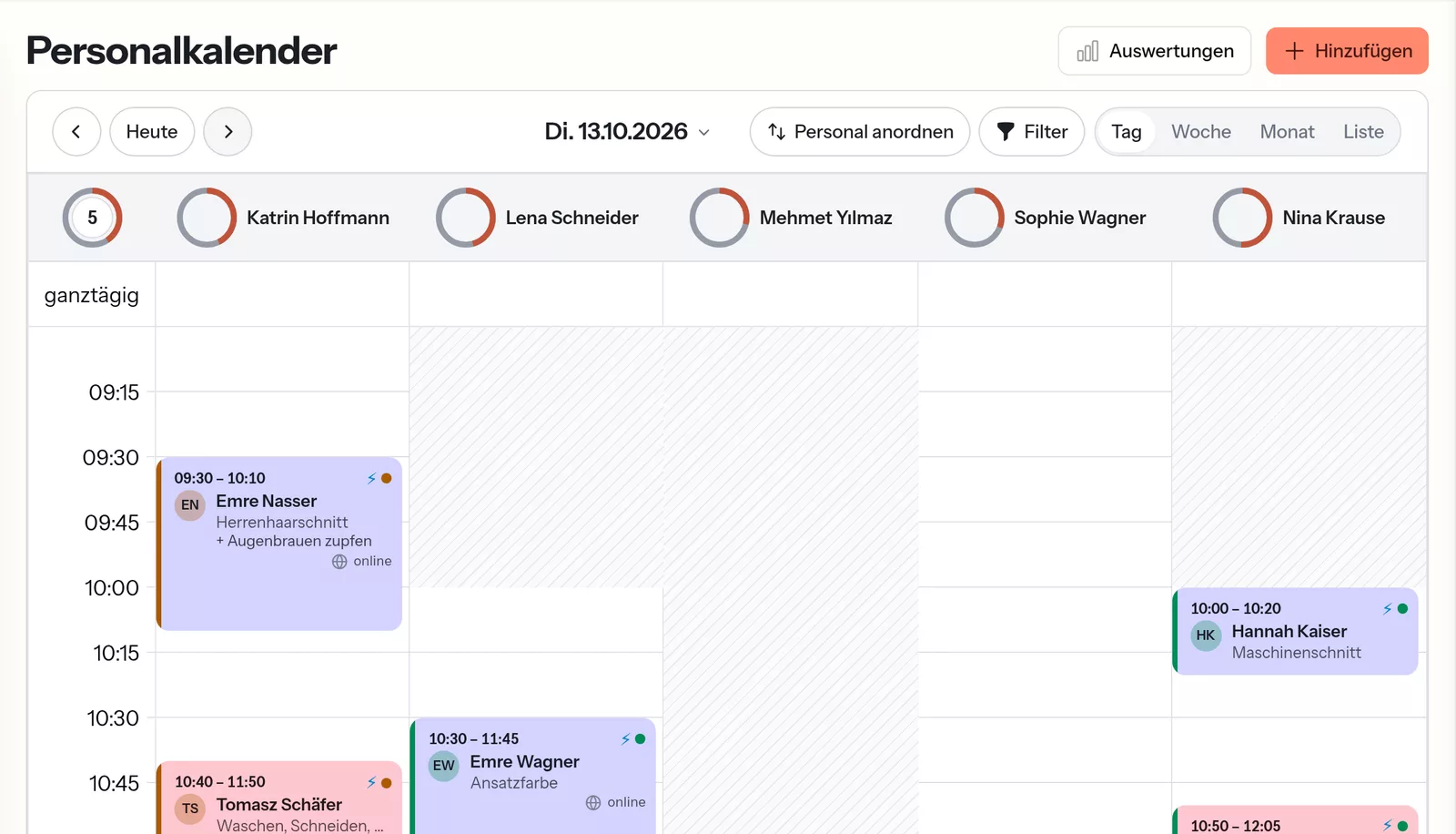Viewport: 1456px width, 834px height.
Task: Go to the previous day with left chevron
Action: tap(76, 132)
